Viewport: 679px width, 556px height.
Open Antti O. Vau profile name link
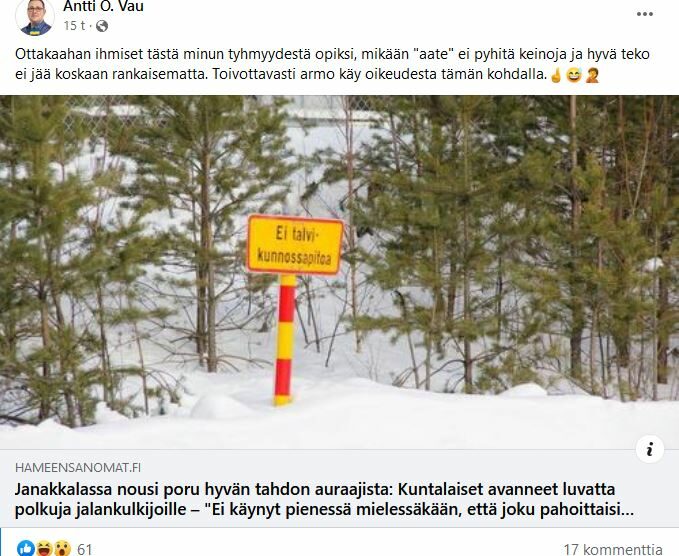(x=103, y=6)
